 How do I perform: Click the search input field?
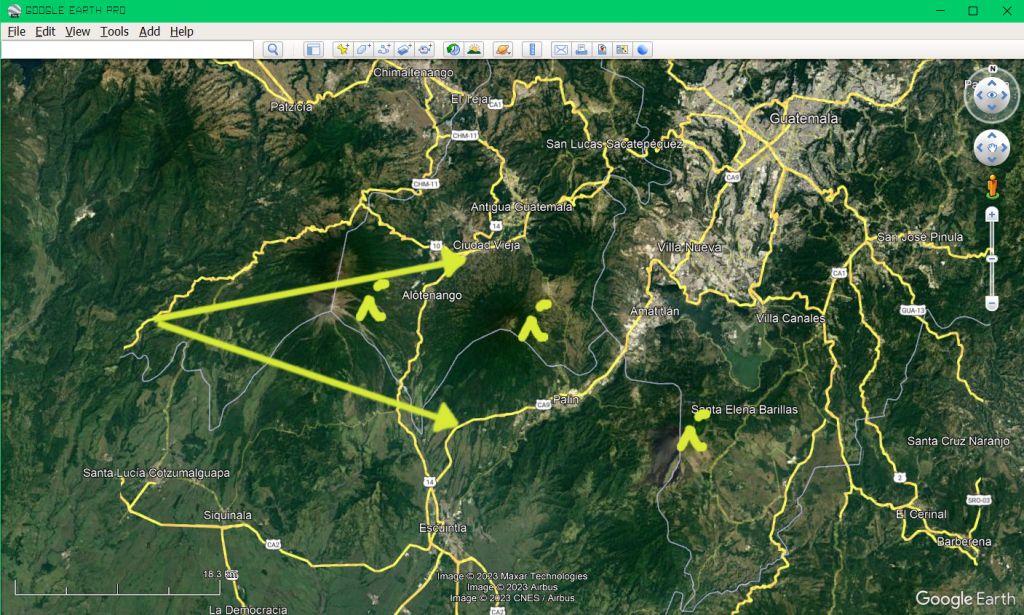tap(127, 49)
